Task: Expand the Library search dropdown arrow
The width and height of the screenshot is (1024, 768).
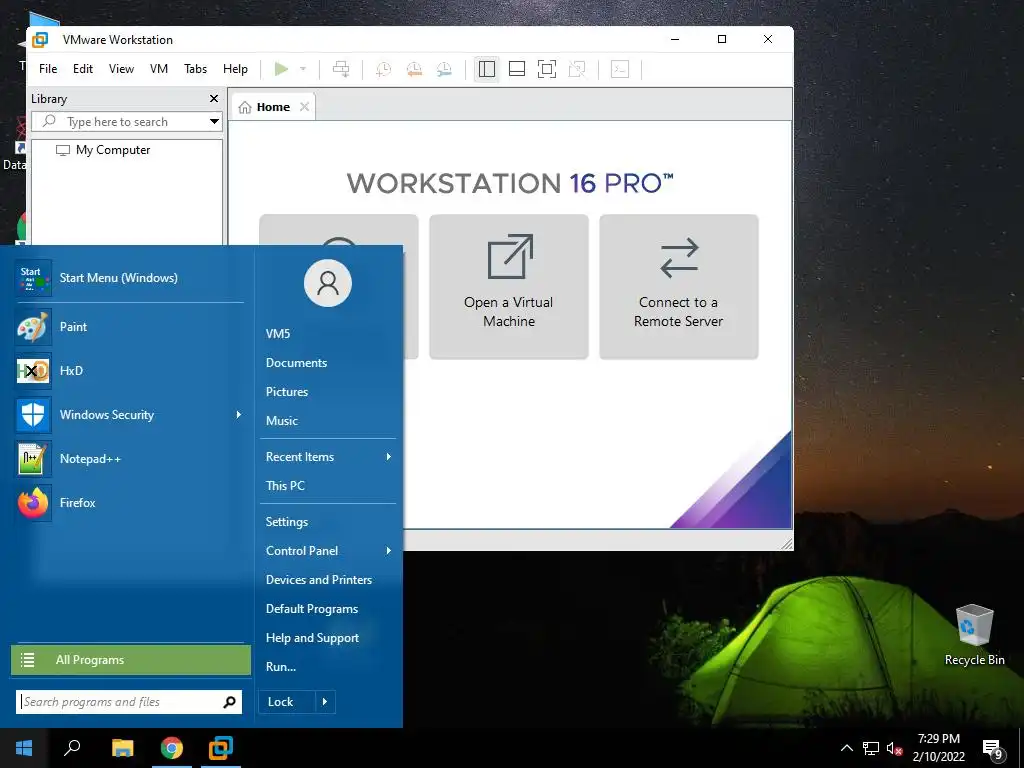Action: point(214,121)
